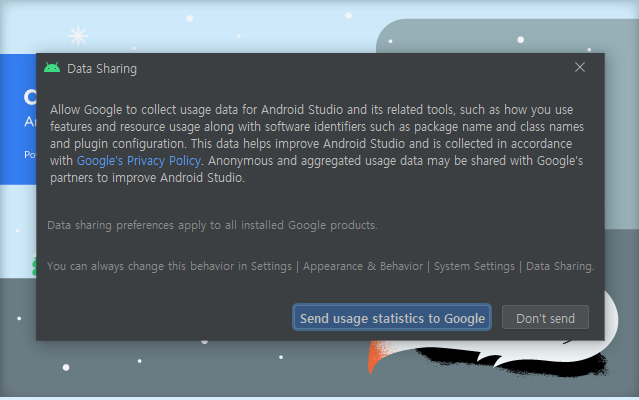Click the Android logo in dialog title
Screen dimensions: 639x400
click(52, 68)
